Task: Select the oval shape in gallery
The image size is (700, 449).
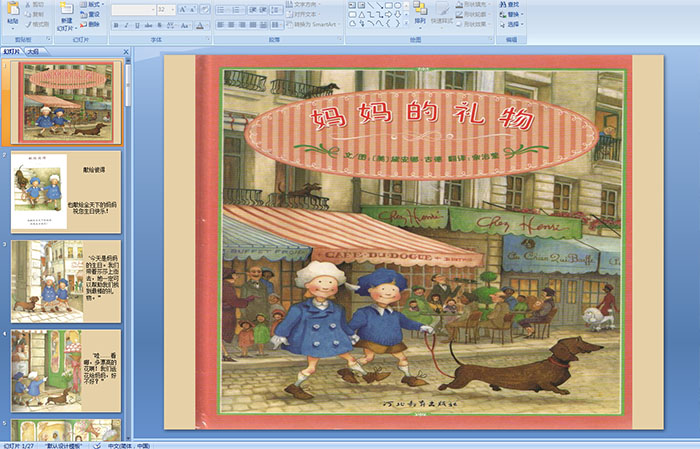Action: pos(398,5)
